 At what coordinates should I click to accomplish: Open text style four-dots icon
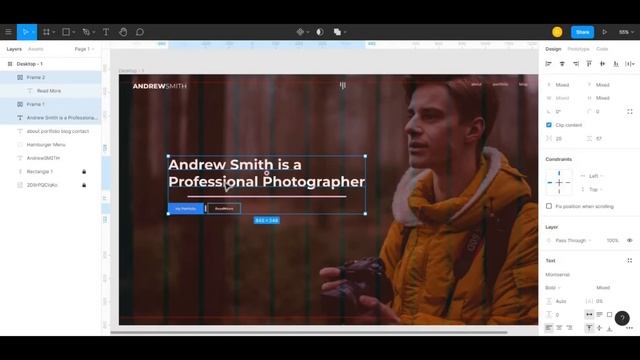pyautogui.click(x=630, y=260)
